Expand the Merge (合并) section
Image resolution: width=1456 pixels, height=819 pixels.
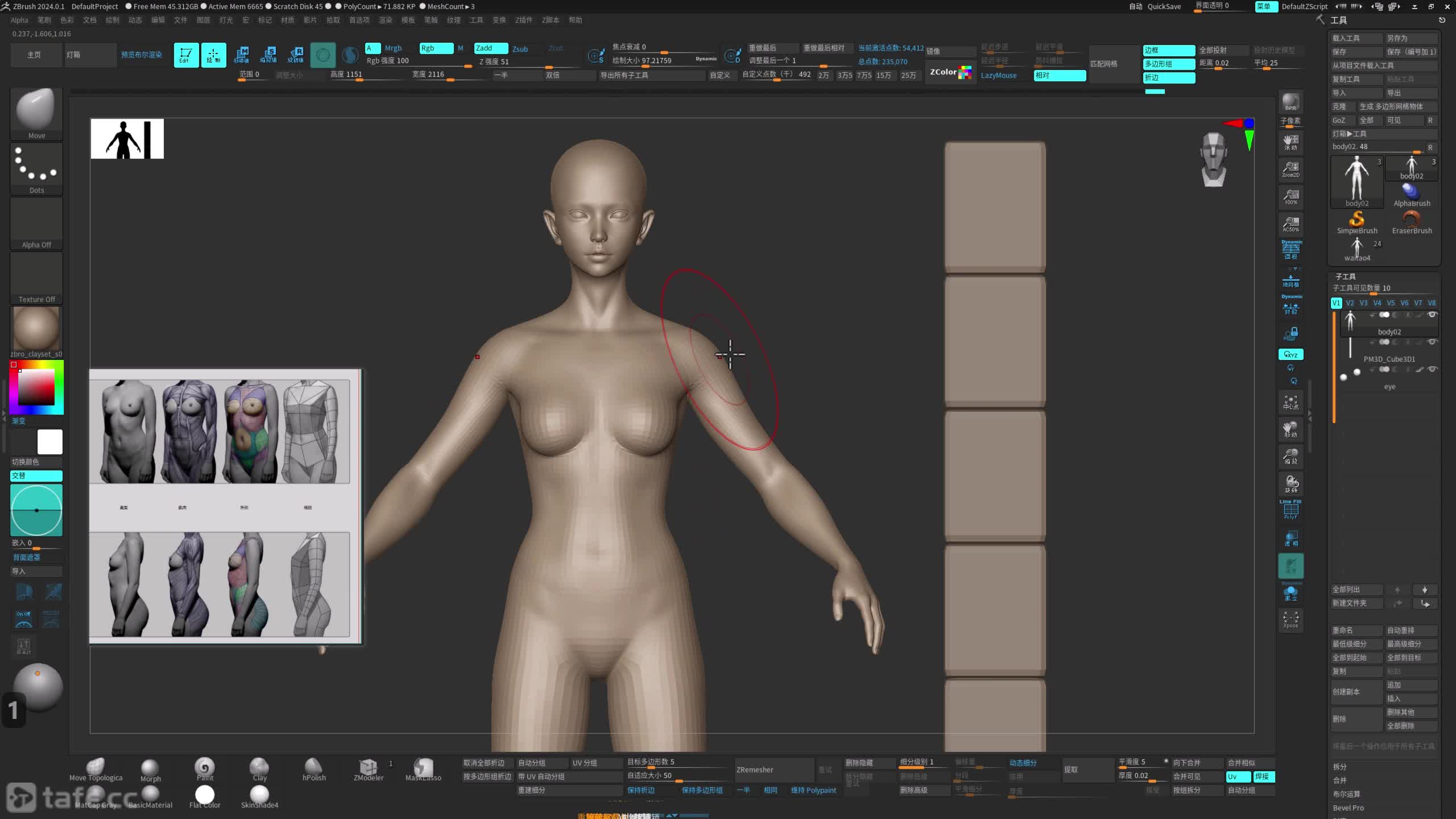1340,780
